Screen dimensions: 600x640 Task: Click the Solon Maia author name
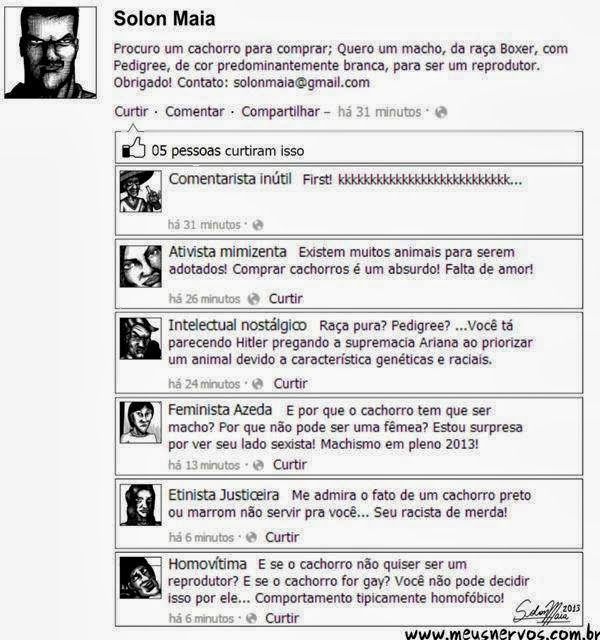(x=164, y=19)
